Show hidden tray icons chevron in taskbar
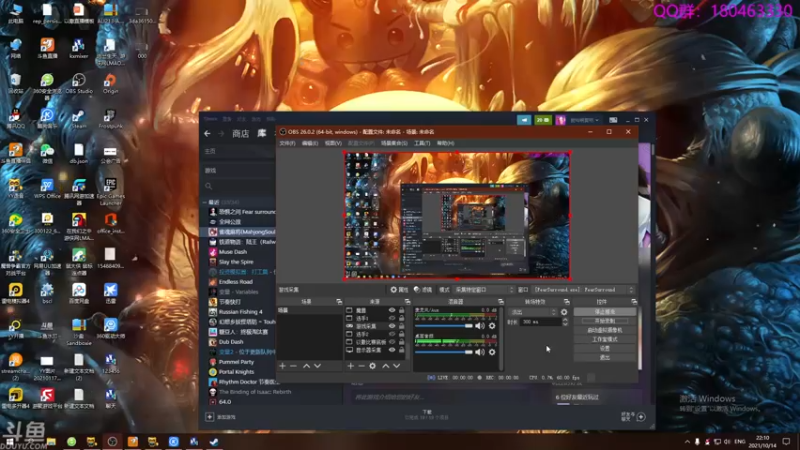800x450 pixels. point(687,441)
